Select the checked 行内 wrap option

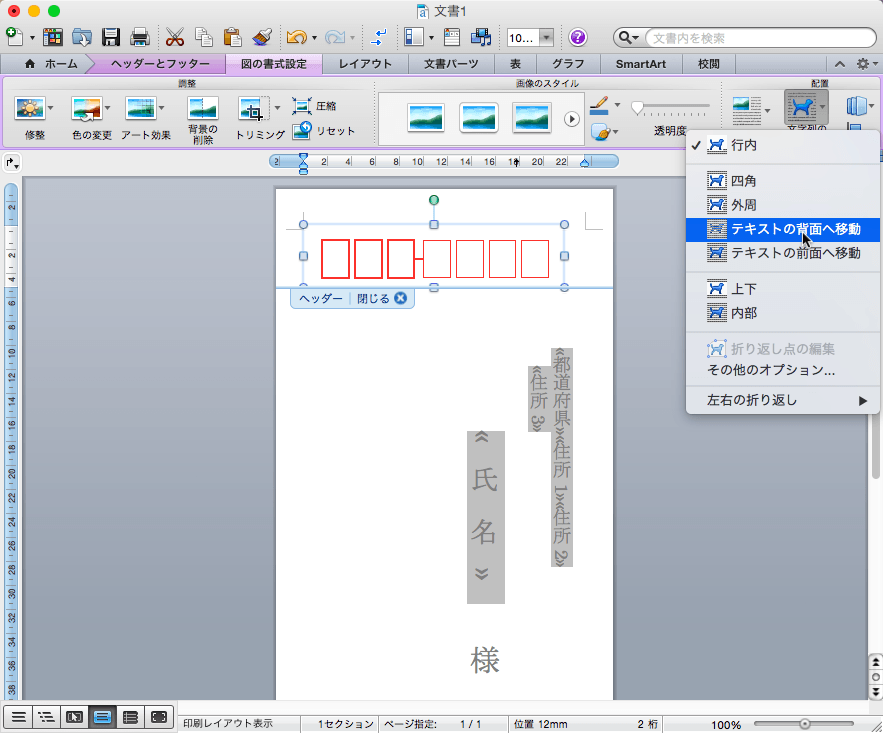pyautogui.click(x=745, y=146)
